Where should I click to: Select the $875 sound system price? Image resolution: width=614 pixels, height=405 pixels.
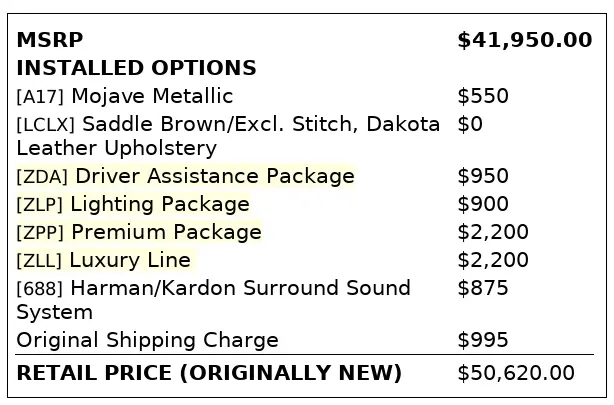tap(483, 288)
